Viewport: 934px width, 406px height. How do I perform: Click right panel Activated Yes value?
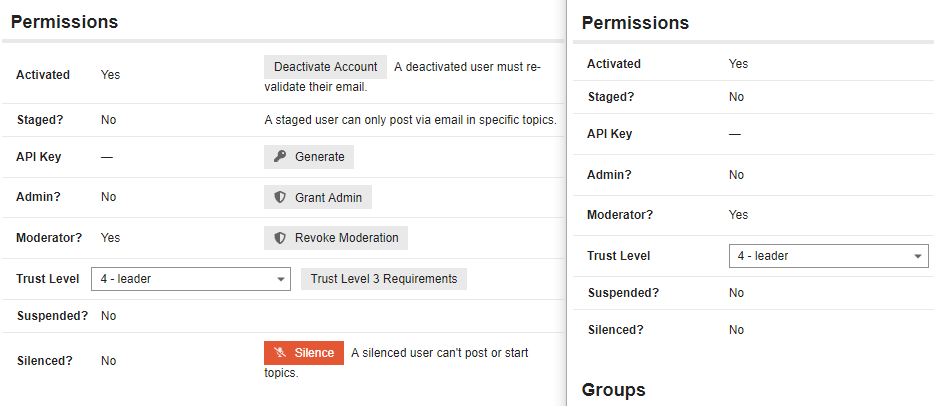738,64
